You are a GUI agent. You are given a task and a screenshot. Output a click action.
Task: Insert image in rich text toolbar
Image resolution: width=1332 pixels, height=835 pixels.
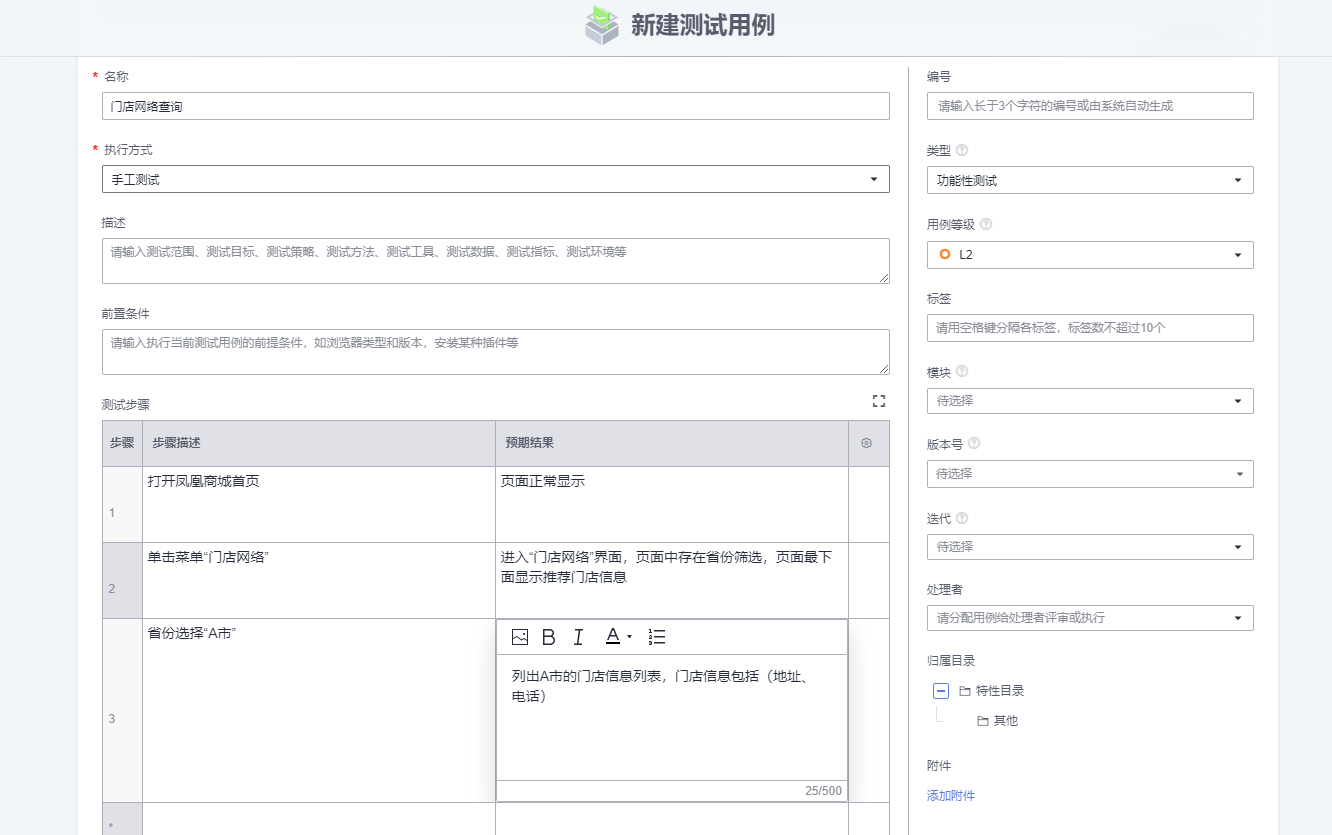520,637
